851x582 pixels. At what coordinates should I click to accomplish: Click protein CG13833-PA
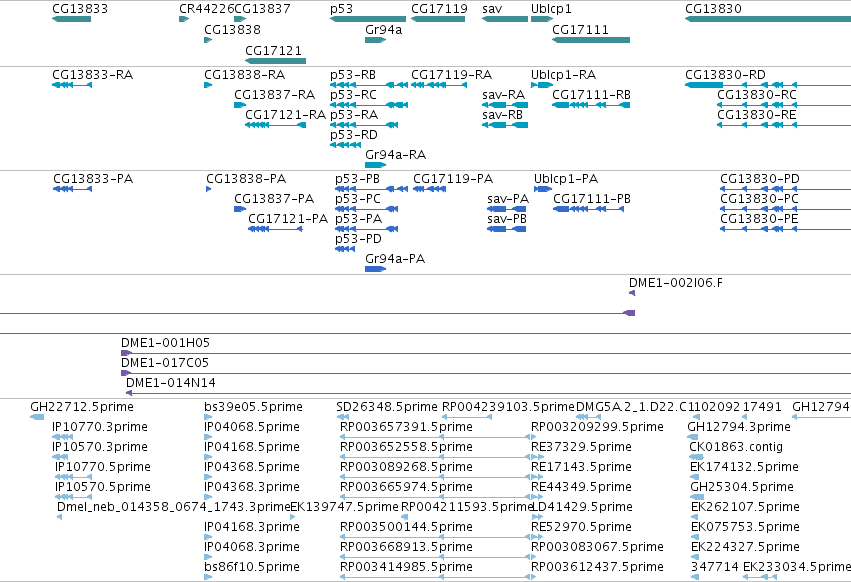coord(73,189)
